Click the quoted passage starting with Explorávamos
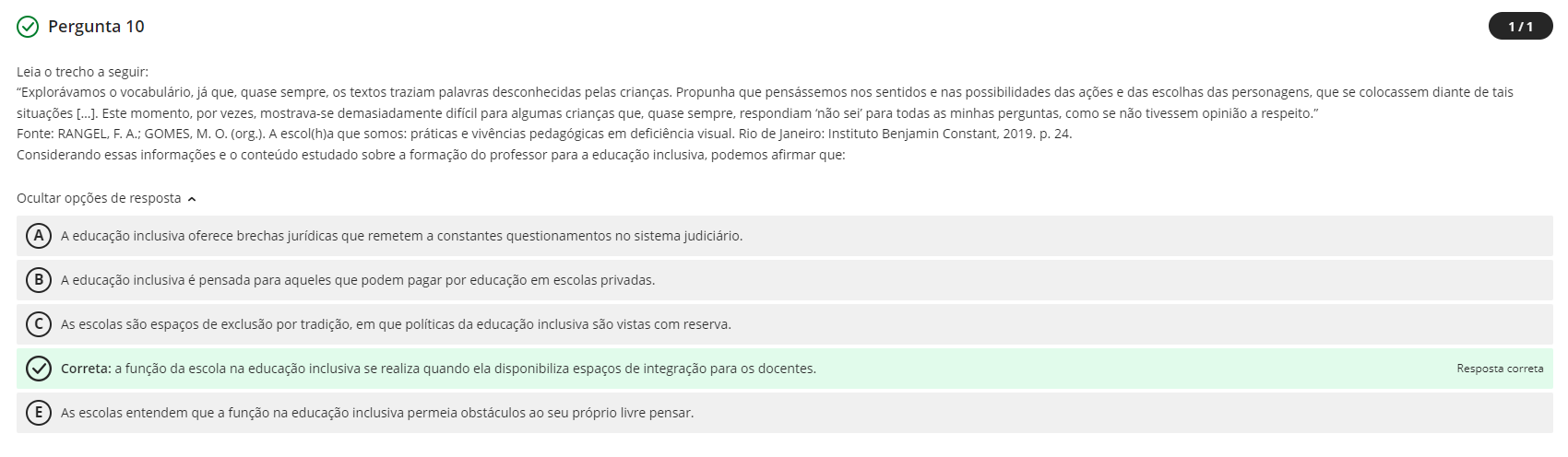The image size is (1568, 457). (x=766, y=102)
